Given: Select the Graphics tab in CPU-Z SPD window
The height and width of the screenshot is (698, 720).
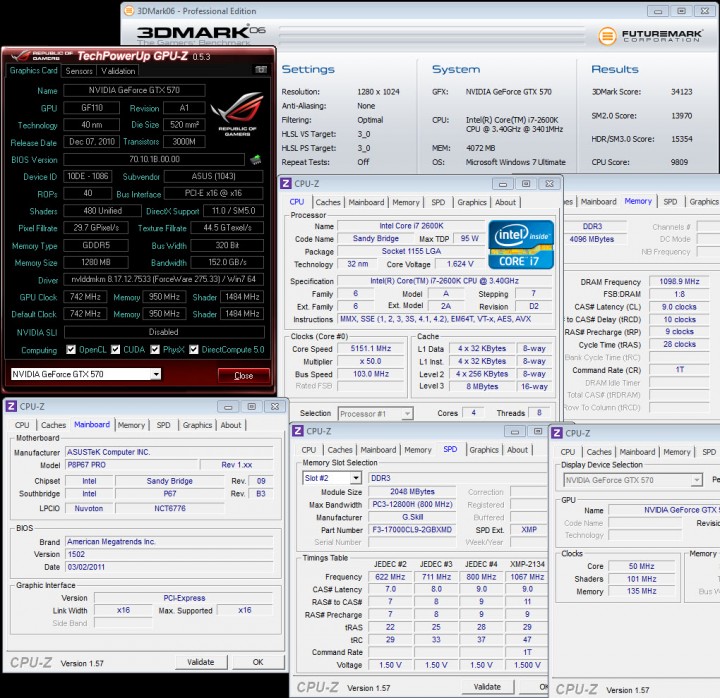Looking at the screenshot, I should click(x=484, y=450).
